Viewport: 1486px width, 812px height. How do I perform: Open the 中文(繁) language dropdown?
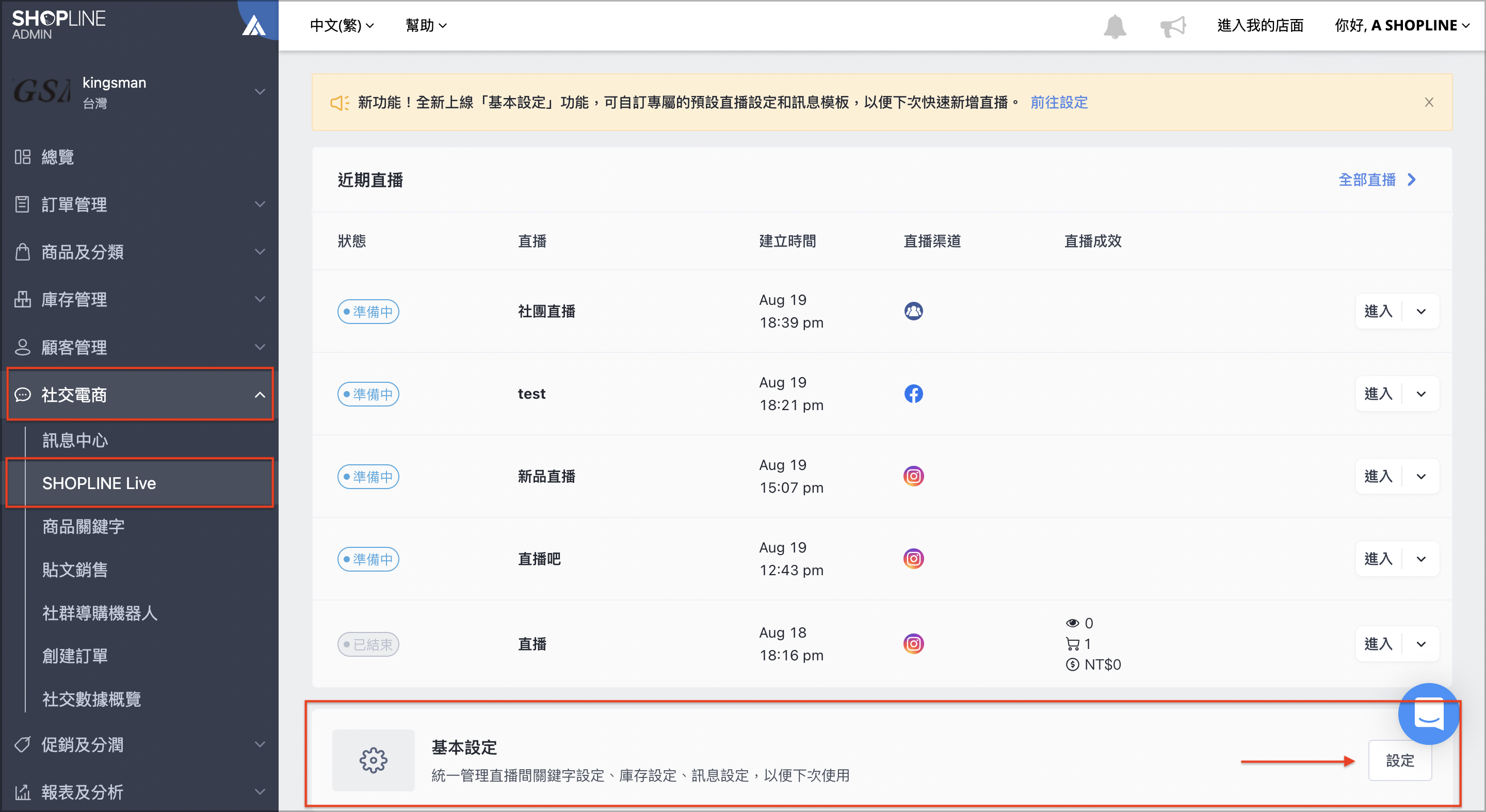(x=342, y=25)
